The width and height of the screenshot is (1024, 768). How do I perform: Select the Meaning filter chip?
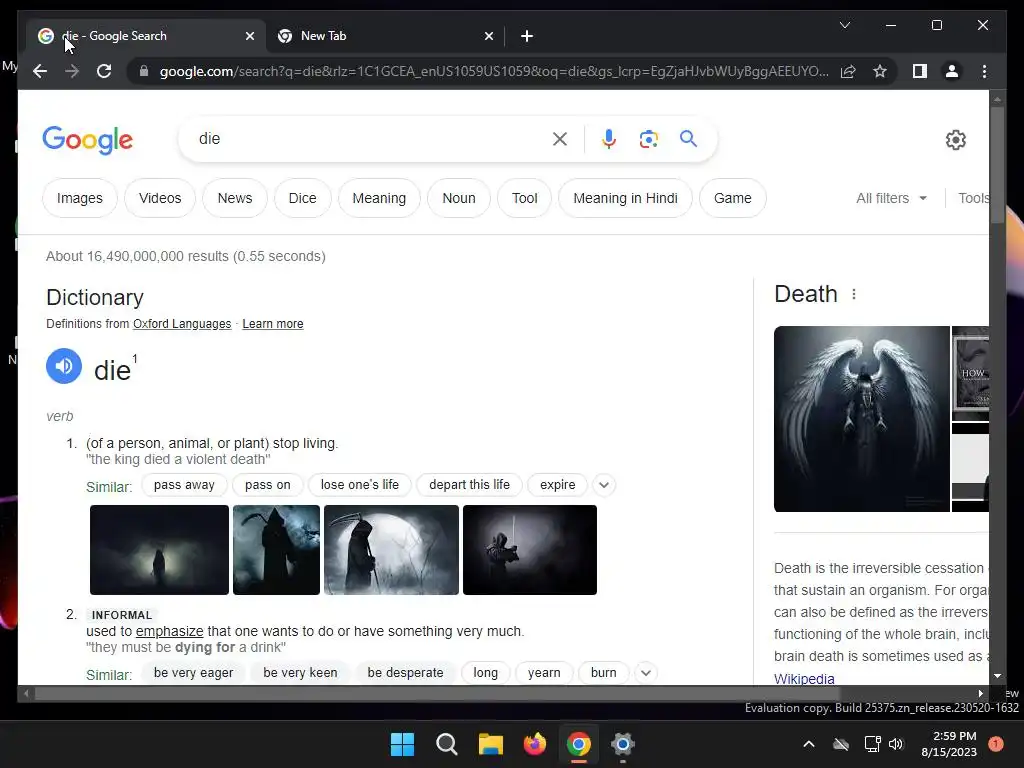point(379,198)
